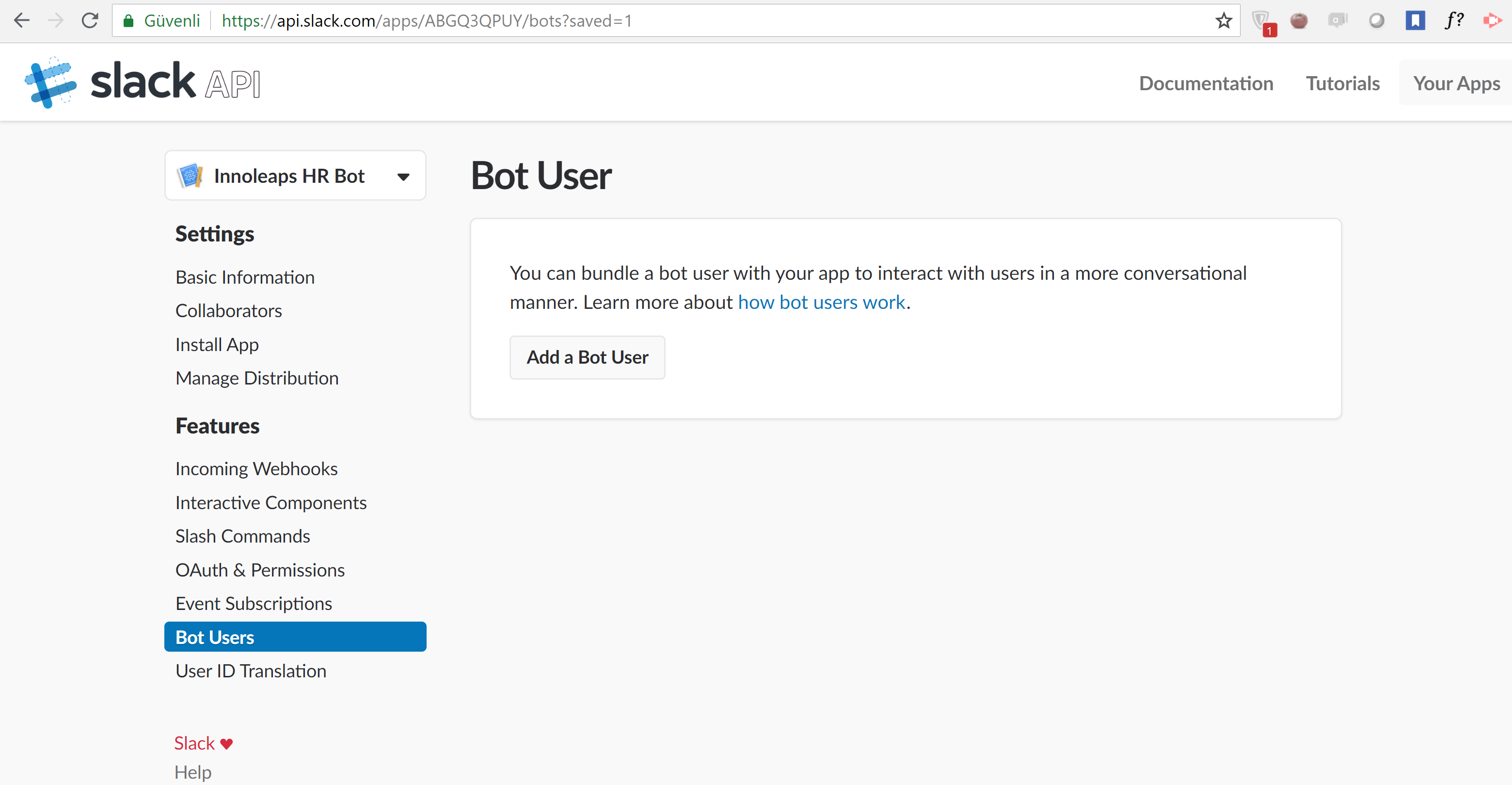Expand the Innoleaps HR Bot app dropdown arrow
1512x785 pixels.
tap(403, 176)
